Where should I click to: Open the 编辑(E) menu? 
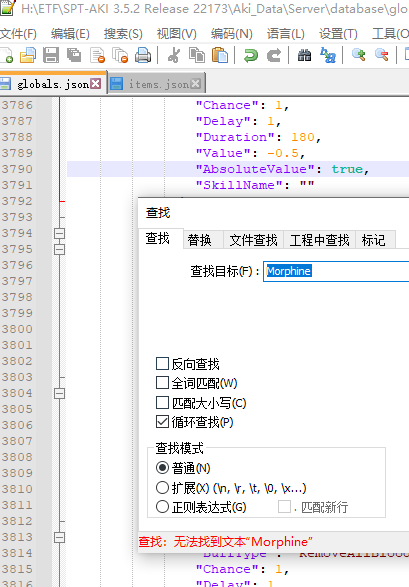coord(70,34)
